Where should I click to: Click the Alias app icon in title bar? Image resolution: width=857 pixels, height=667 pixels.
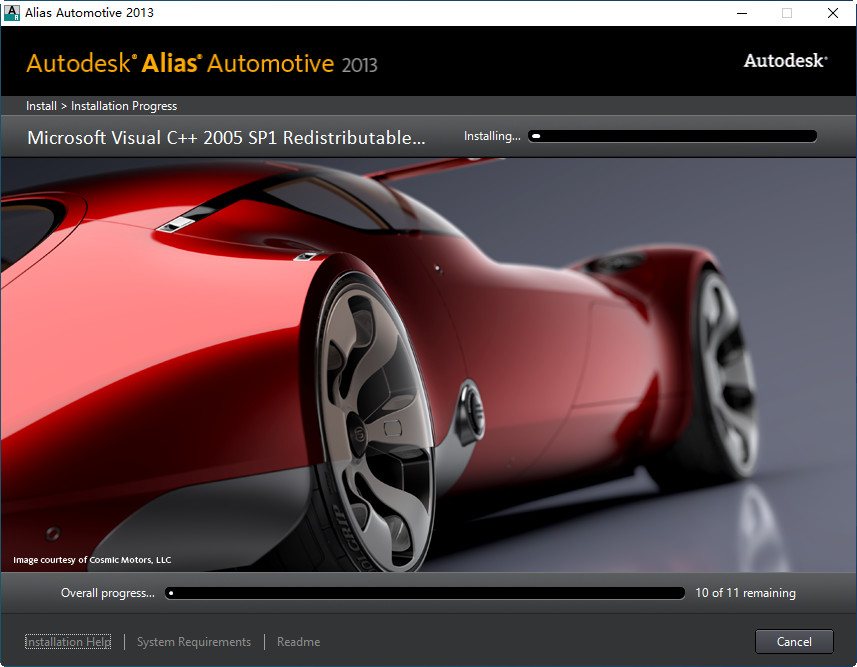[x=11, y=13]
